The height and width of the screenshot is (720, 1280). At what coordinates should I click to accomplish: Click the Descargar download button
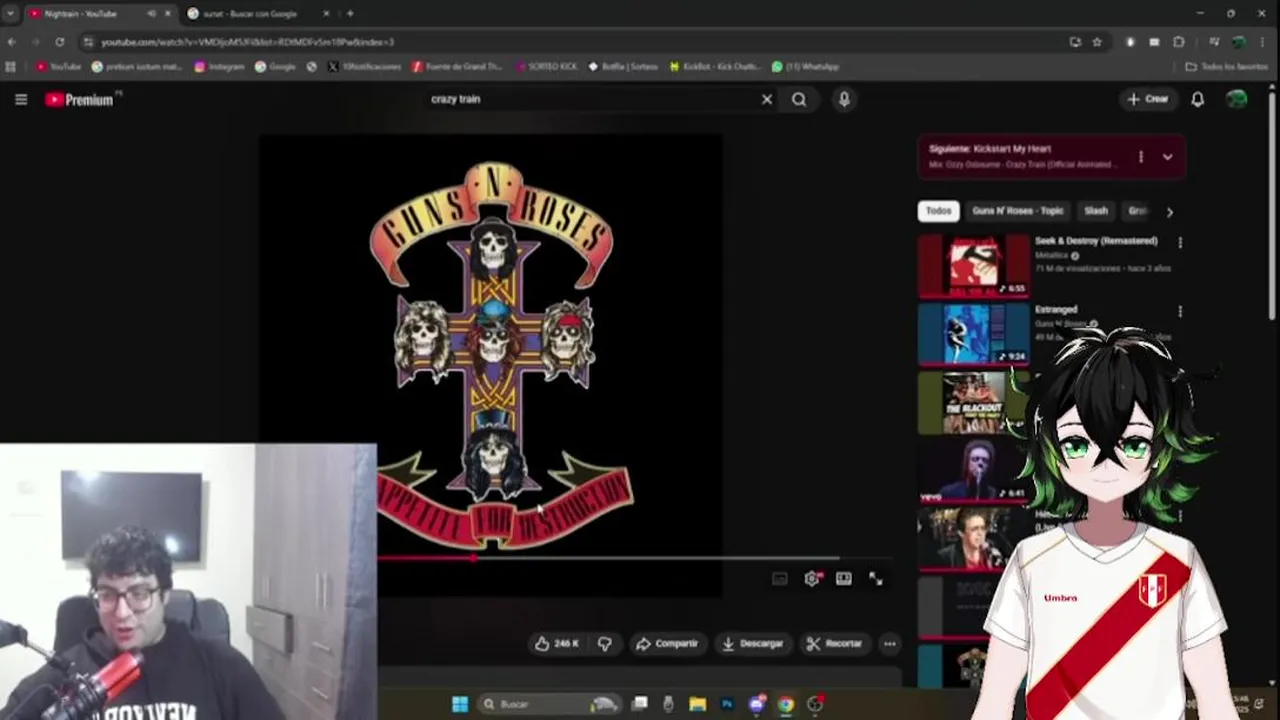[x=752, y=644]
